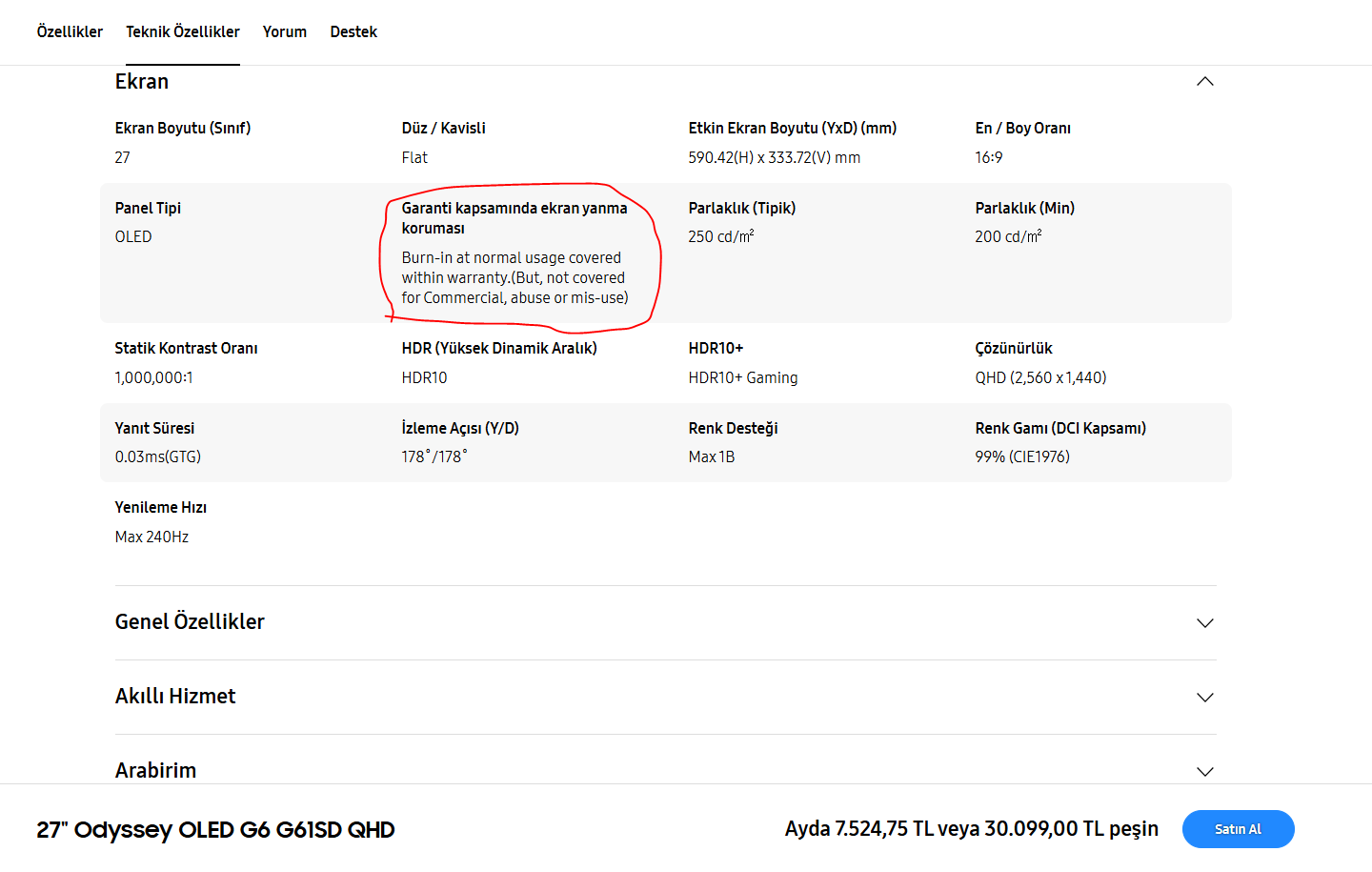Click the Burn-in warranty description text

coord(515,277)
